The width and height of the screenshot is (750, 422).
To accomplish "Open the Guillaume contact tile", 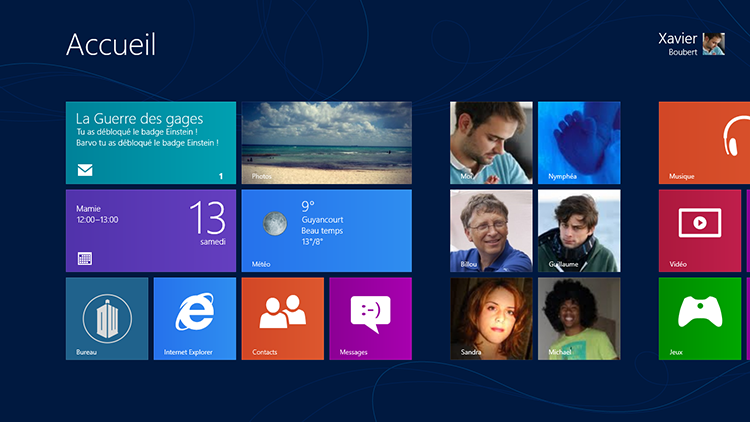I will [579, 231].
